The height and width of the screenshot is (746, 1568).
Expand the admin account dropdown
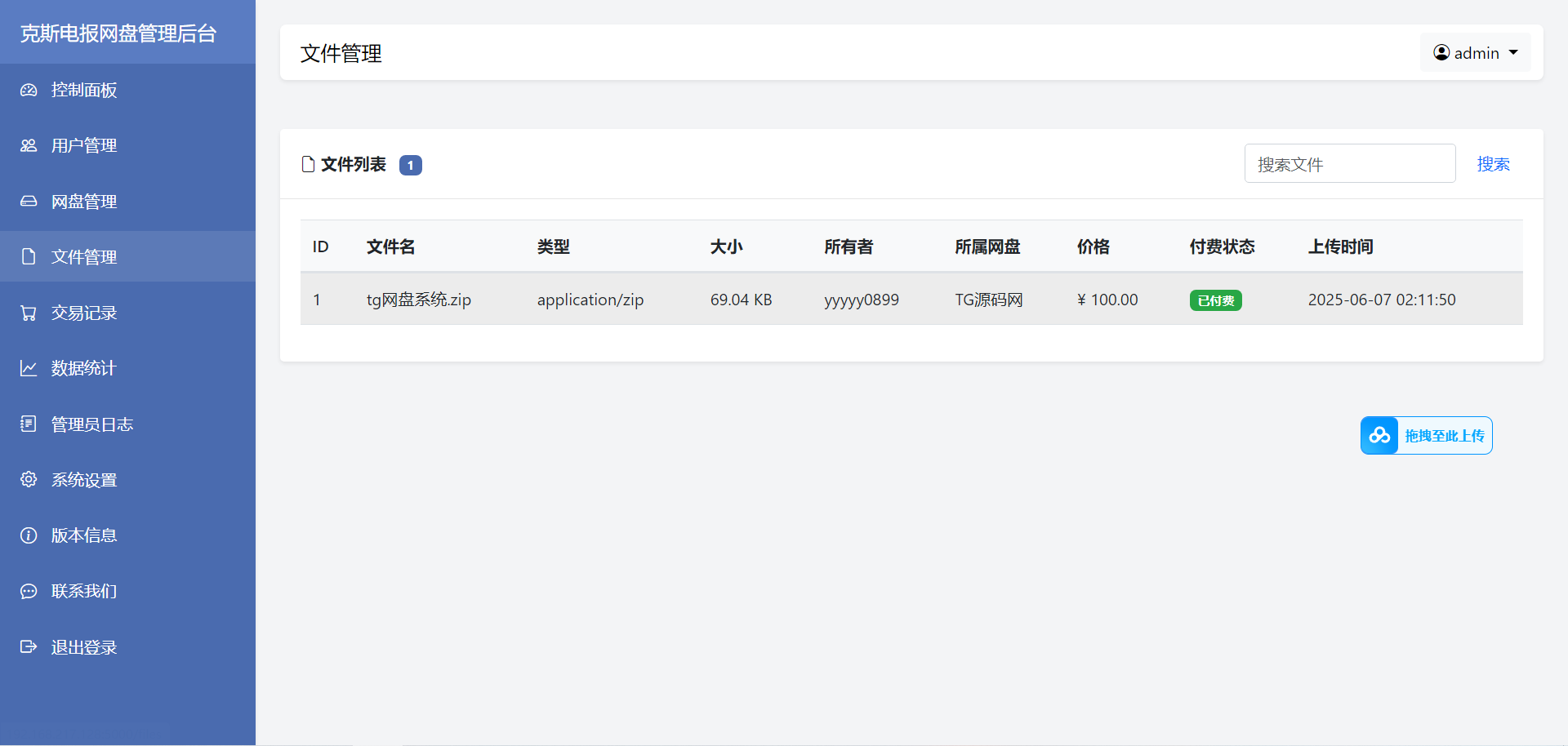pyautogui.click(x=1512, y=52)
